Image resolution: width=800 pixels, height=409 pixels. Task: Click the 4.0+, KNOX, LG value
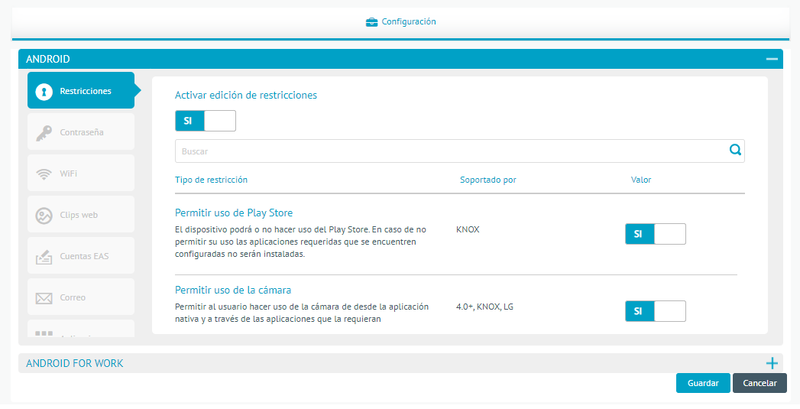[x=485, y=307]
